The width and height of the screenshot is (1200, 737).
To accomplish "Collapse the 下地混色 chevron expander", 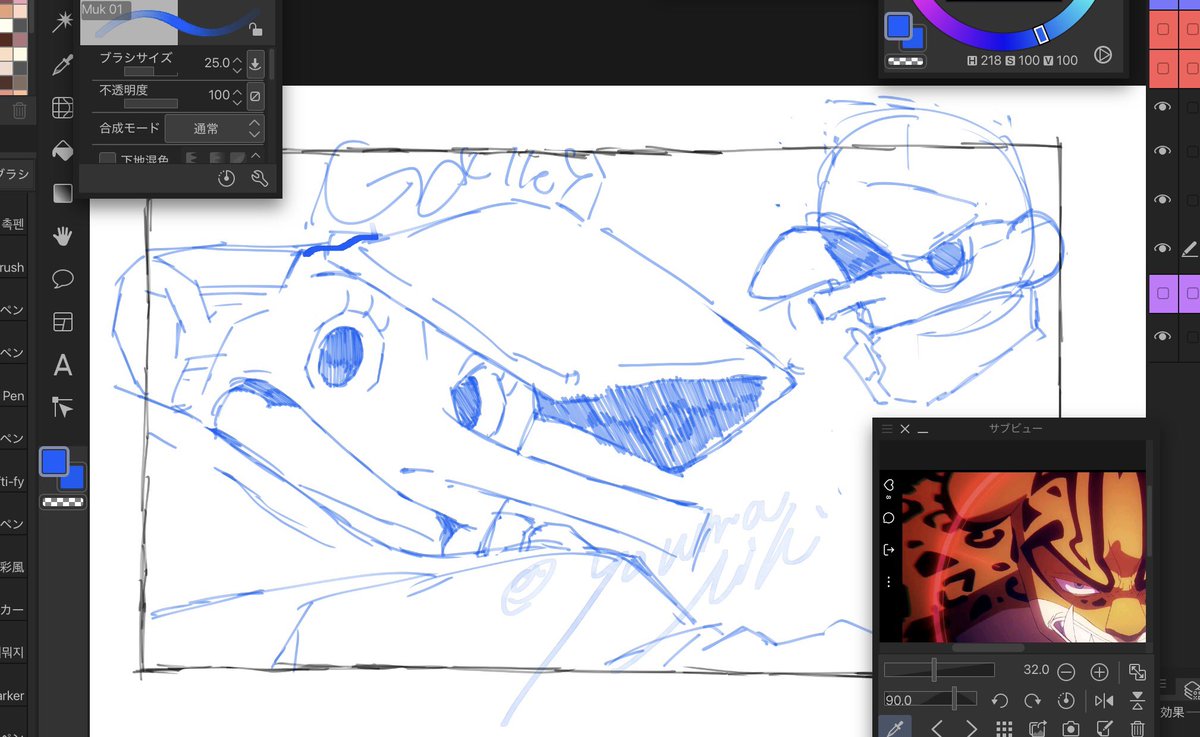I will pyautogui.click(x=255, y=157).
